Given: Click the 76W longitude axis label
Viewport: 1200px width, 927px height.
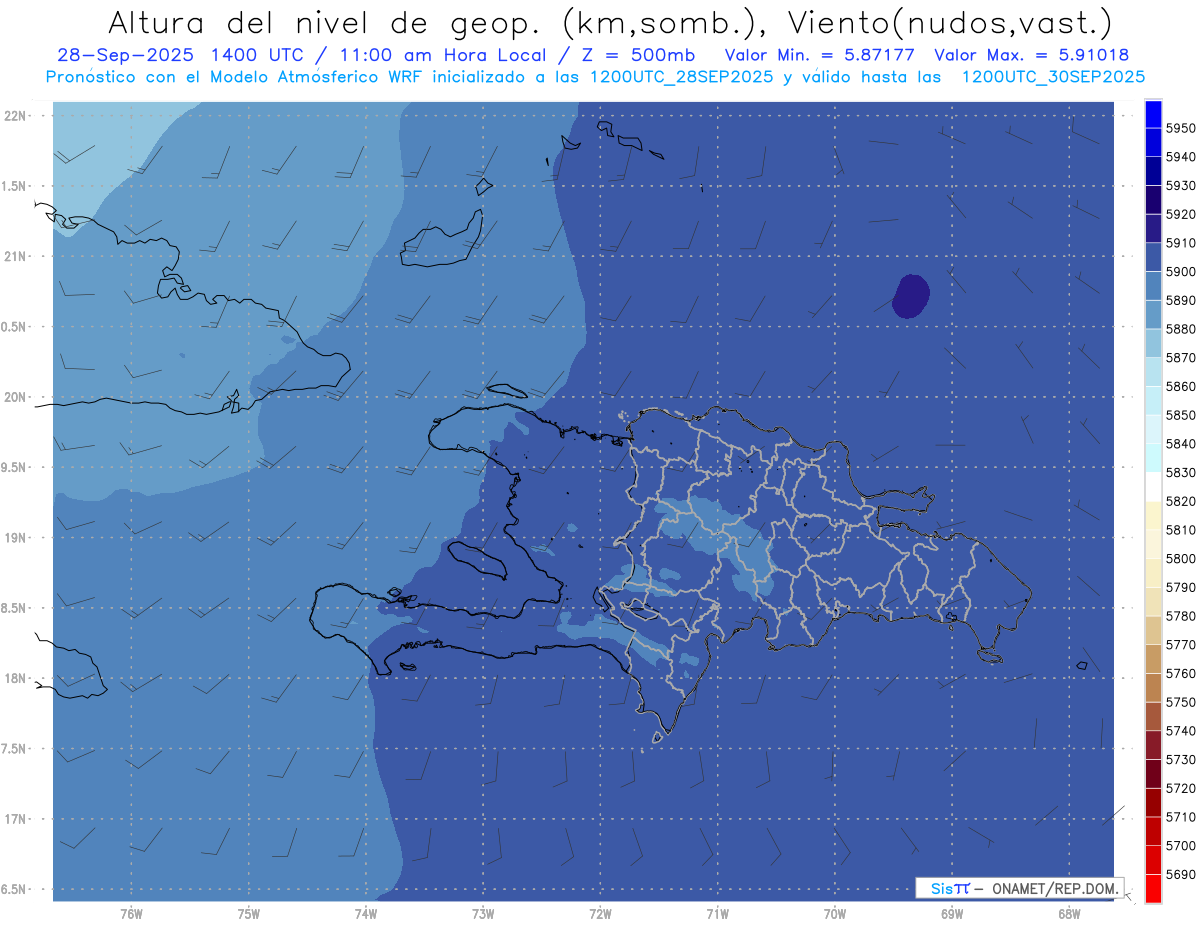Looking at the screenshot, I should point(131,913).
